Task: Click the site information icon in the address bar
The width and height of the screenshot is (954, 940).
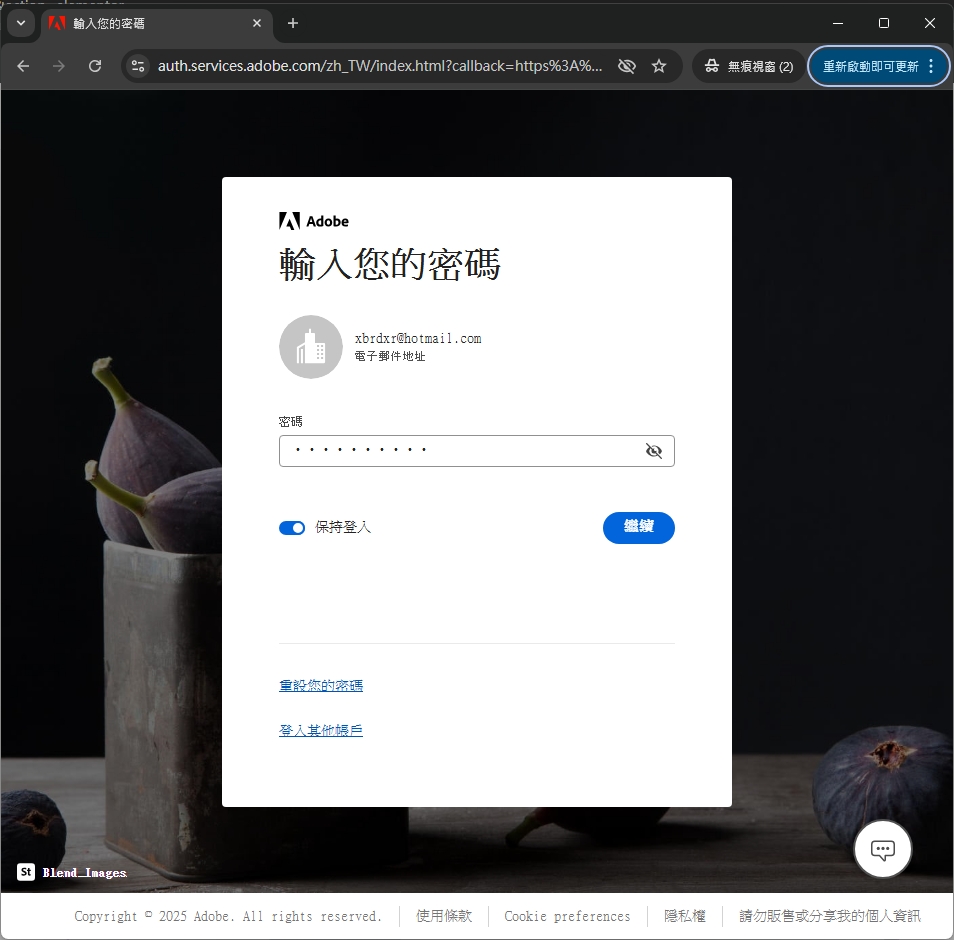Action: point(139,66)
